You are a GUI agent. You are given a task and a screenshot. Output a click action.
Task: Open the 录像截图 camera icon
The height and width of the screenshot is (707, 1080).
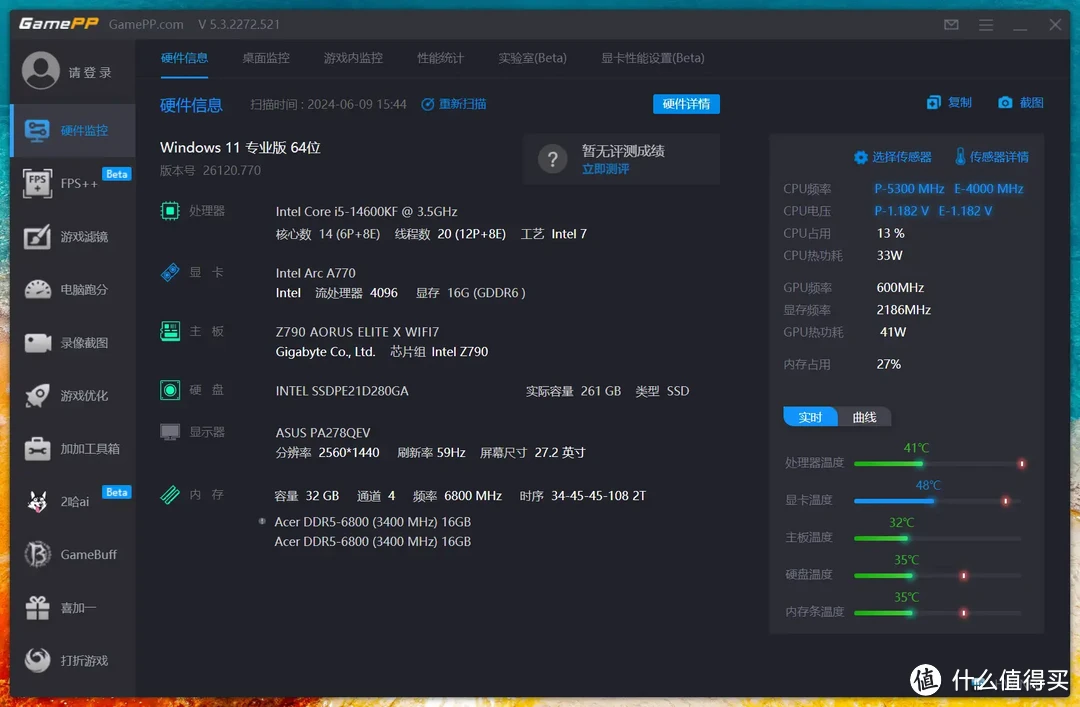tap(37, 342)
